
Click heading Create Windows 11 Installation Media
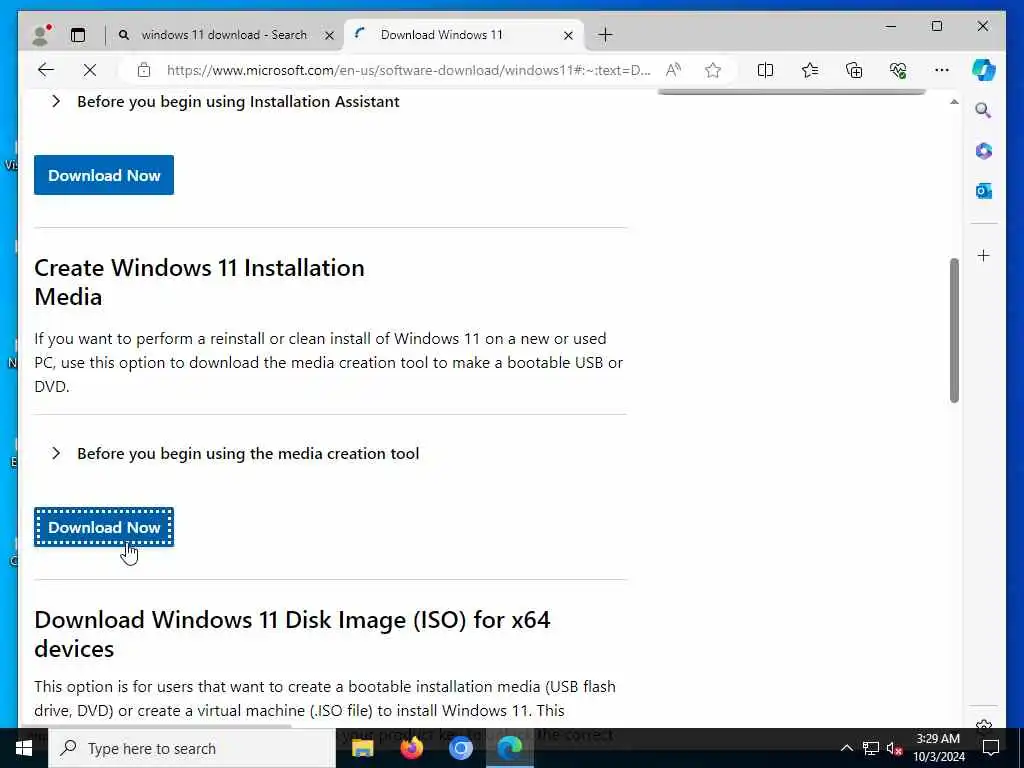coord(199,282)
